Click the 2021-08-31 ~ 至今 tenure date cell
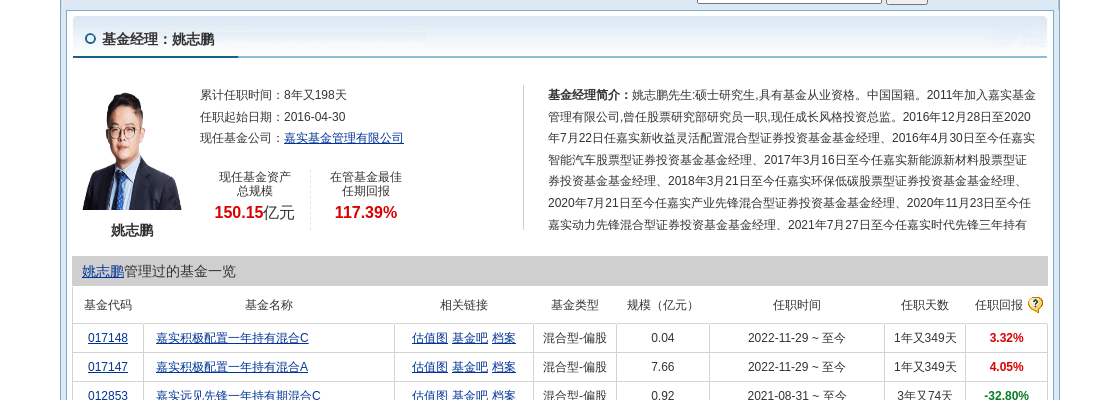 [796, 395]
